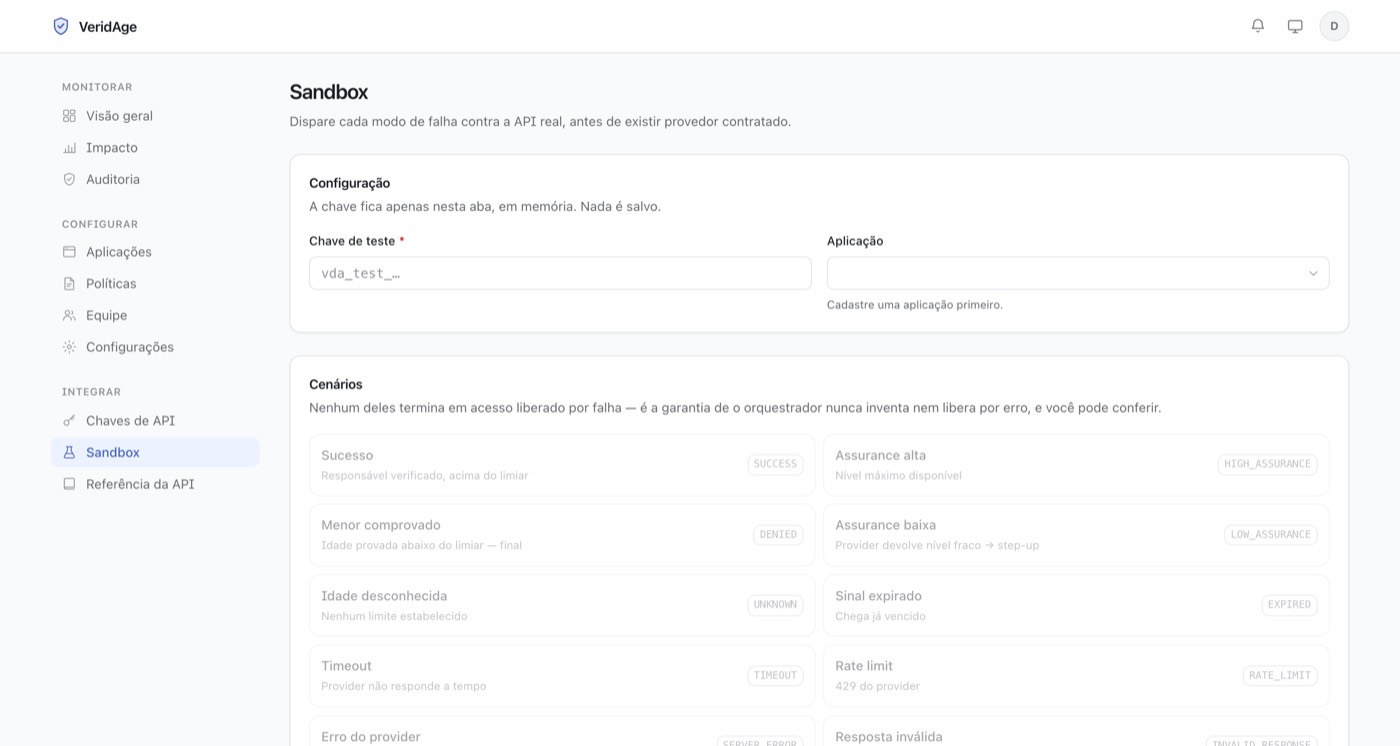This screenshot has height=746, width=1400.
Task: Click the DENIED code badge
Action: click(778, 535)
